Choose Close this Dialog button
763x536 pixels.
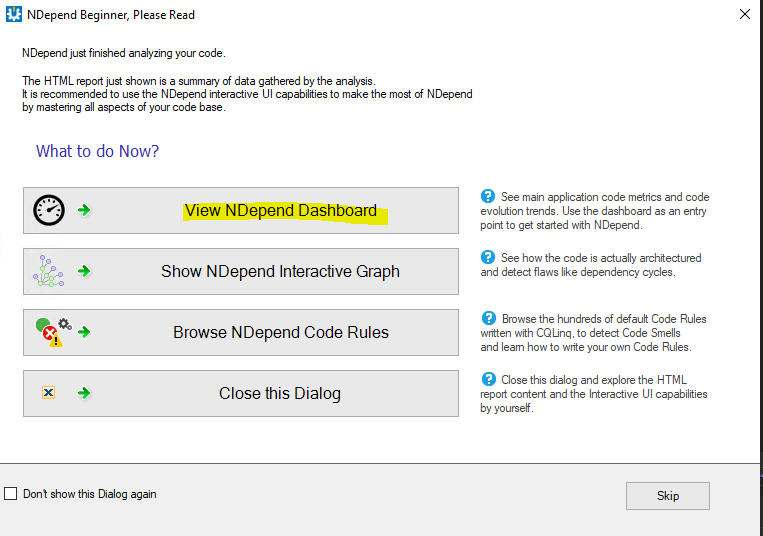coord(241,393)
